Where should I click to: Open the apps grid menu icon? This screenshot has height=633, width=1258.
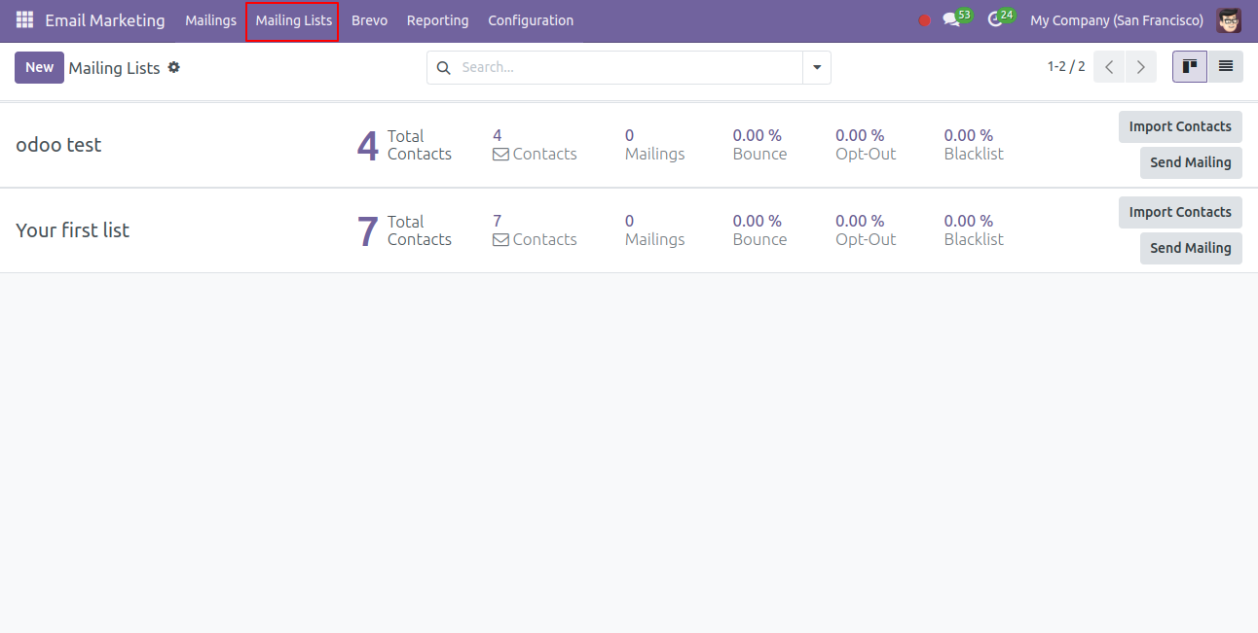[24, 20]
